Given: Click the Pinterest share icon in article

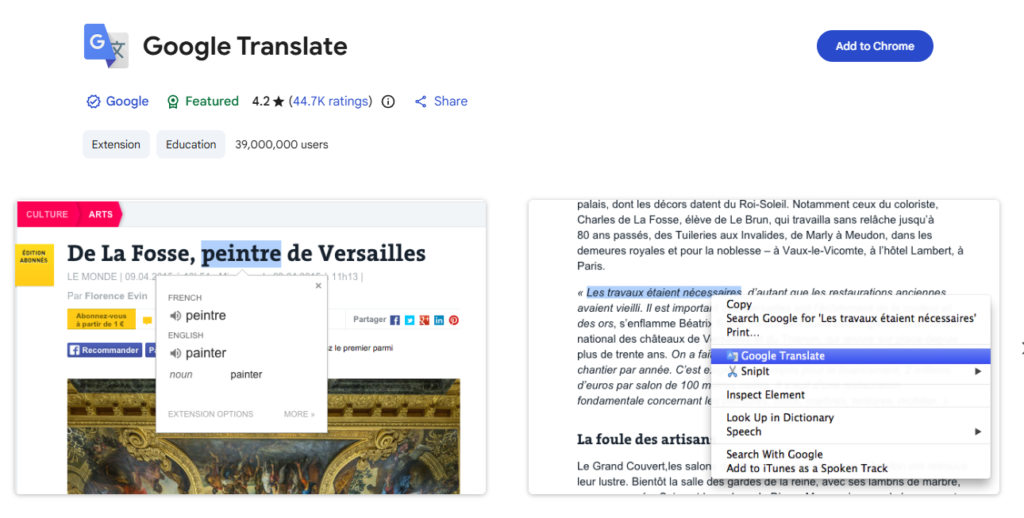Looking at the screenshot, I should click(454, 320).
